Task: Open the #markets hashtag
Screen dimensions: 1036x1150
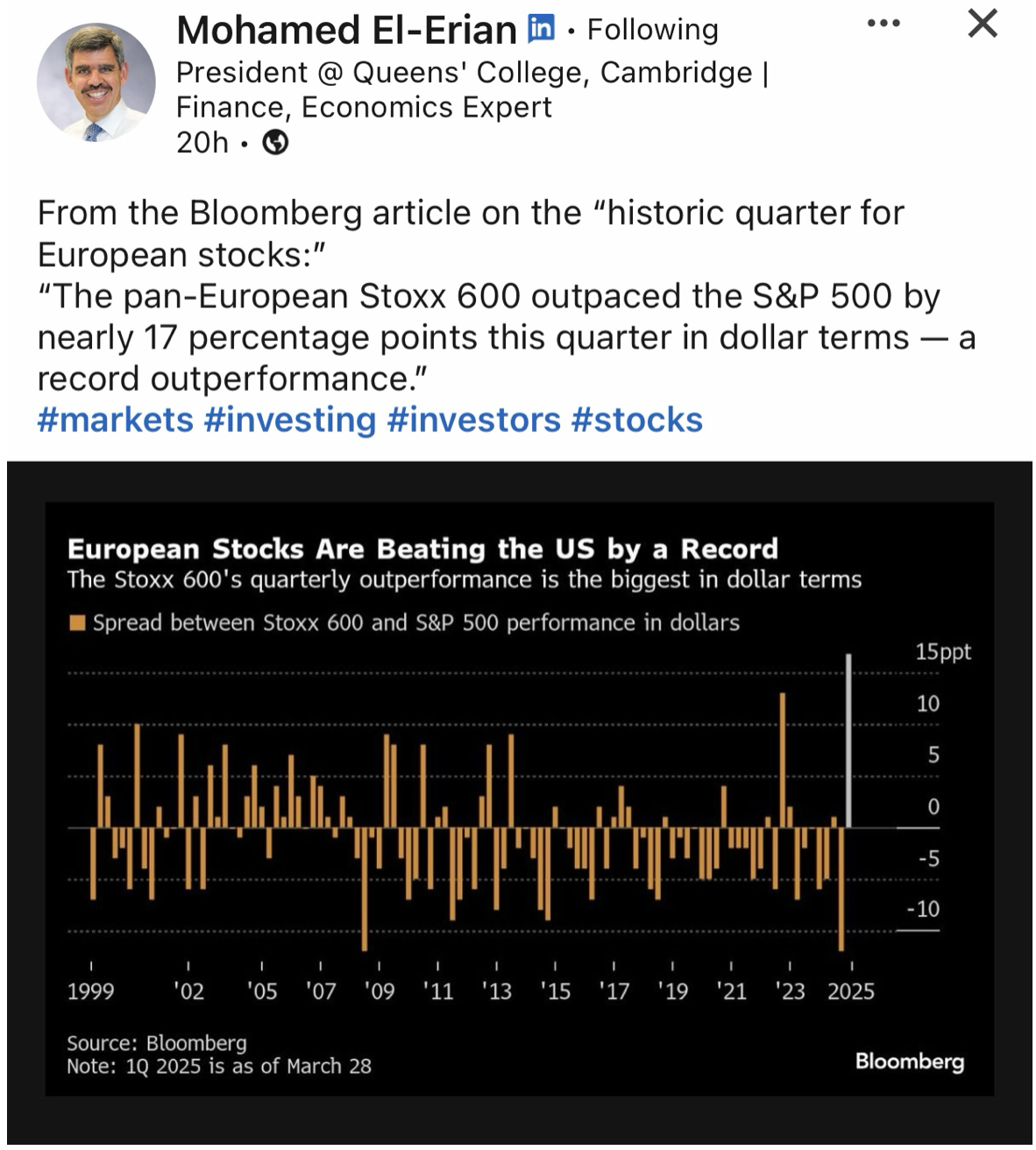Action: (115, 420)
